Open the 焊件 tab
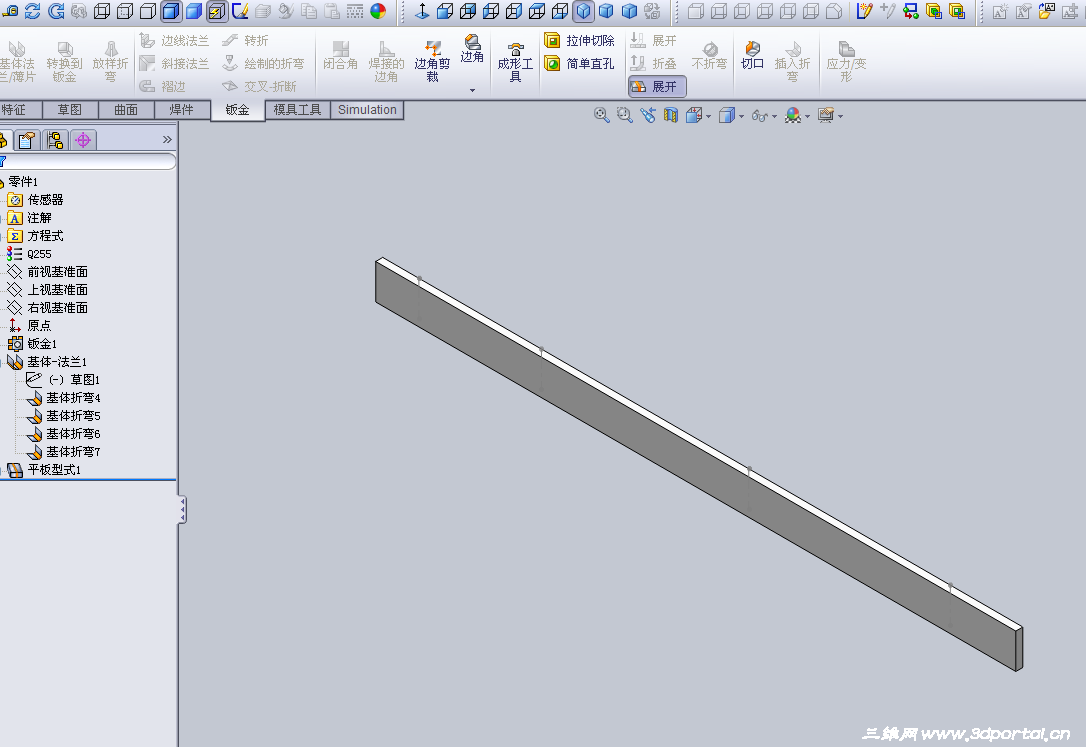1086x747 pixels. point(181,109)
